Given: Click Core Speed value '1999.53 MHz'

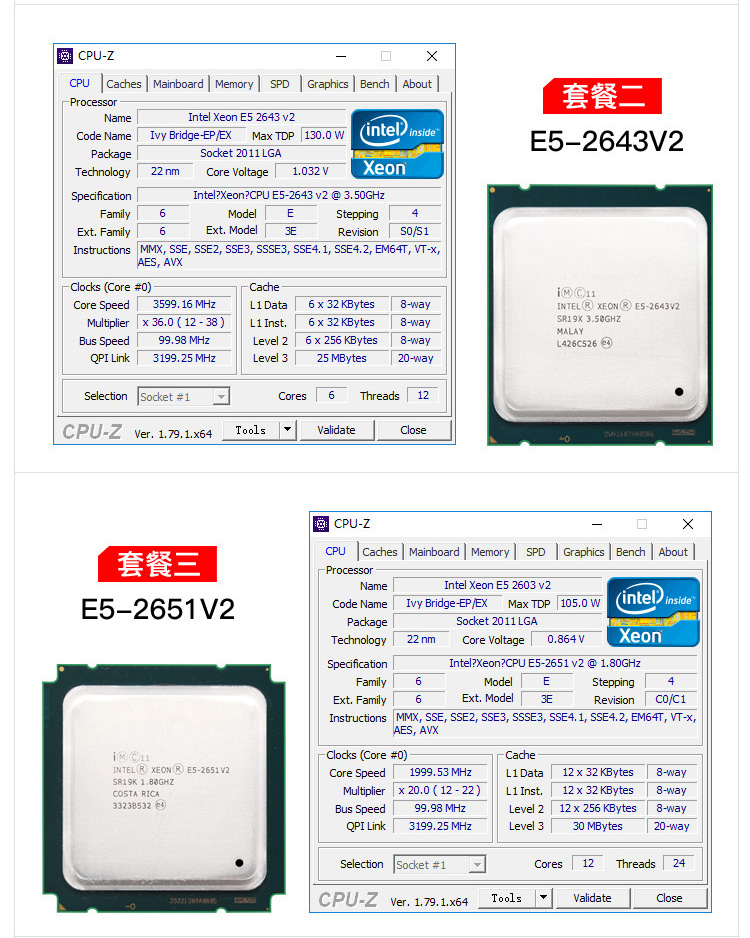Looking at the screenshot, I should click(440, 772).
